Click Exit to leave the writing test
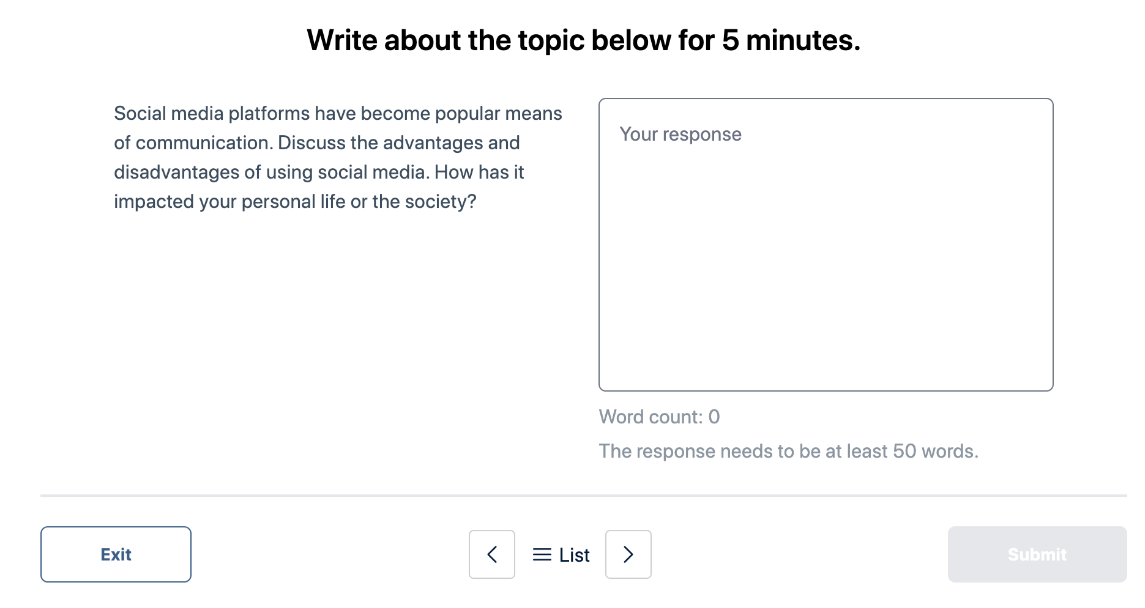 point(115,554)
